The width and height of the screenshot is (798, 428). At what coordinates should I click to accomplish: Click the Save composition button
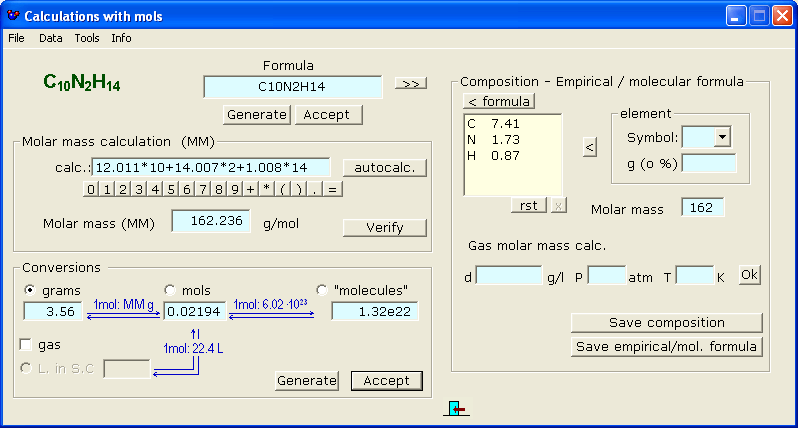[x=667, y=323]
